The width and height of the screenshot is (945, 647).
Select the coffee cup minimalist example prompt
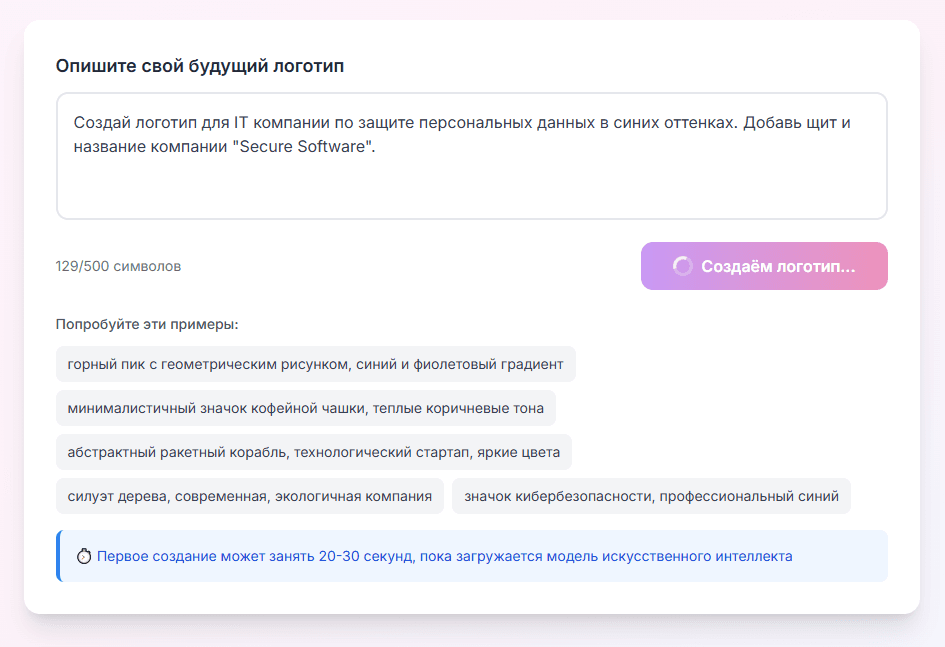tap(307, 408)
